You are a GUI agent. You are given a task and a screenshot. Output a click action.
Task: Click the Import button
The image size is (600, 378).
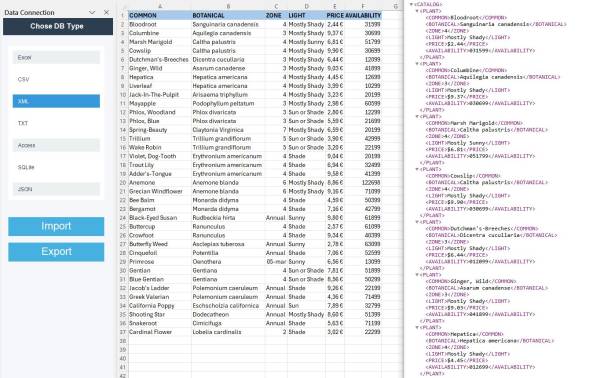click(x=56, y=226)
